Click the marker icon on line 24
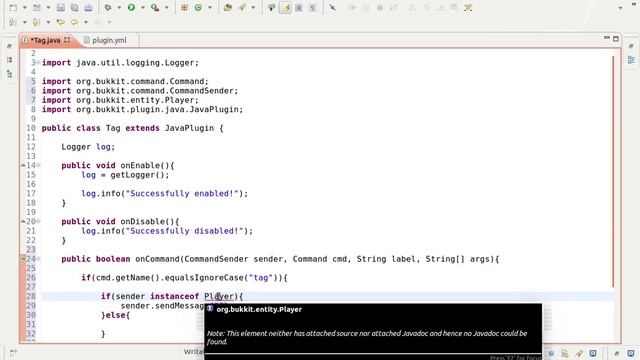The image size is (640, 360). tap(23, 258)
